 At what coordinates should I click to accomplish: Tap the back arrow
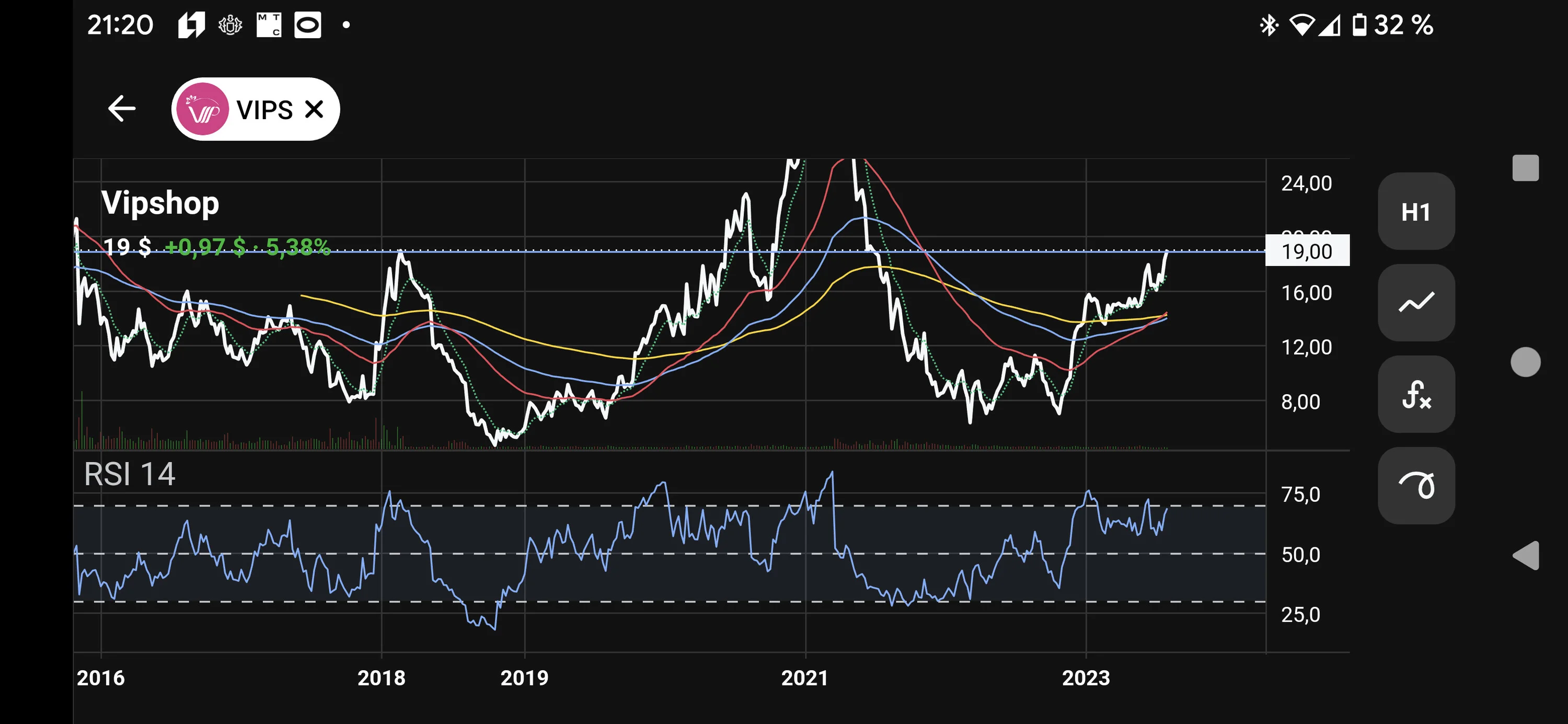[x=121, y=109]
